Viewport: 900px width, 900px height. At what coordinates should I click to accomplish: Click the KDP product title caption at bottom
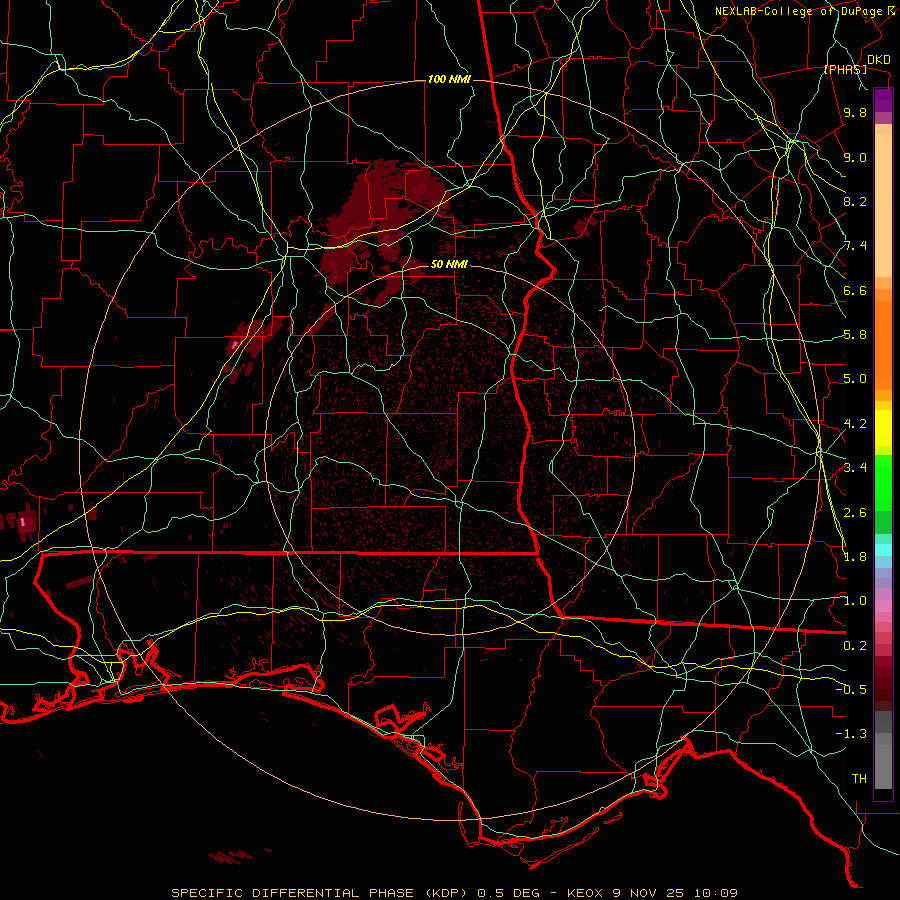point(454,893)
